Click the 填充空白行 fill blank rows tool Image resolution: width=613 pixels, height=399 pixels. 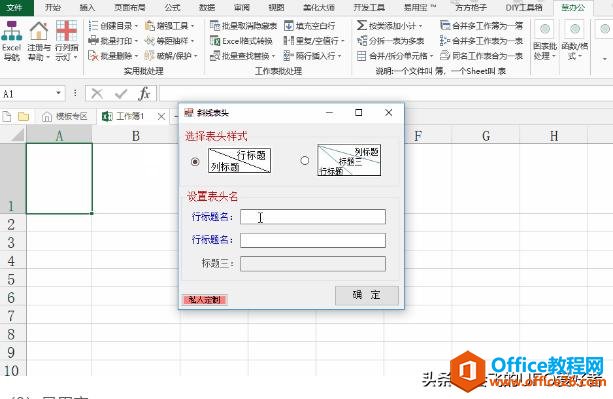coord(309,26)
